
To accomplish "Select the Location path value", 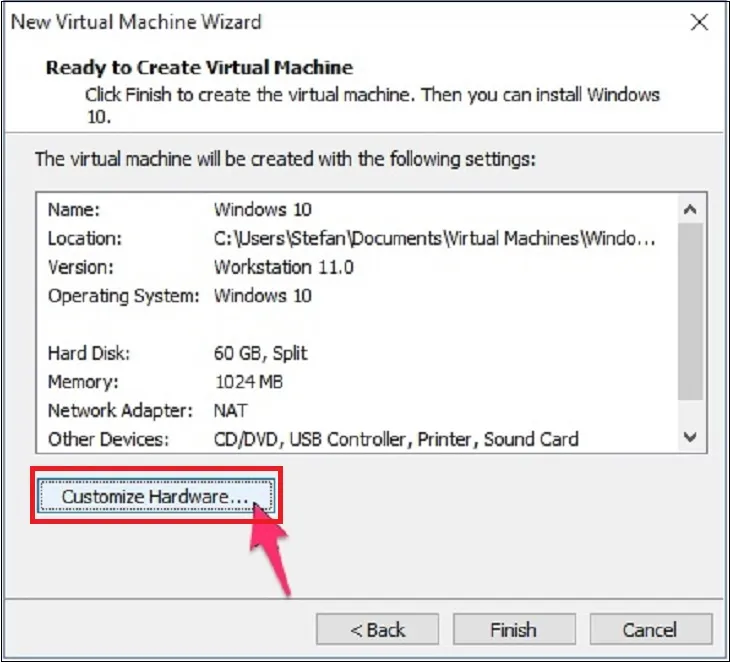I will pyautogui.click(x=434, y=238).
